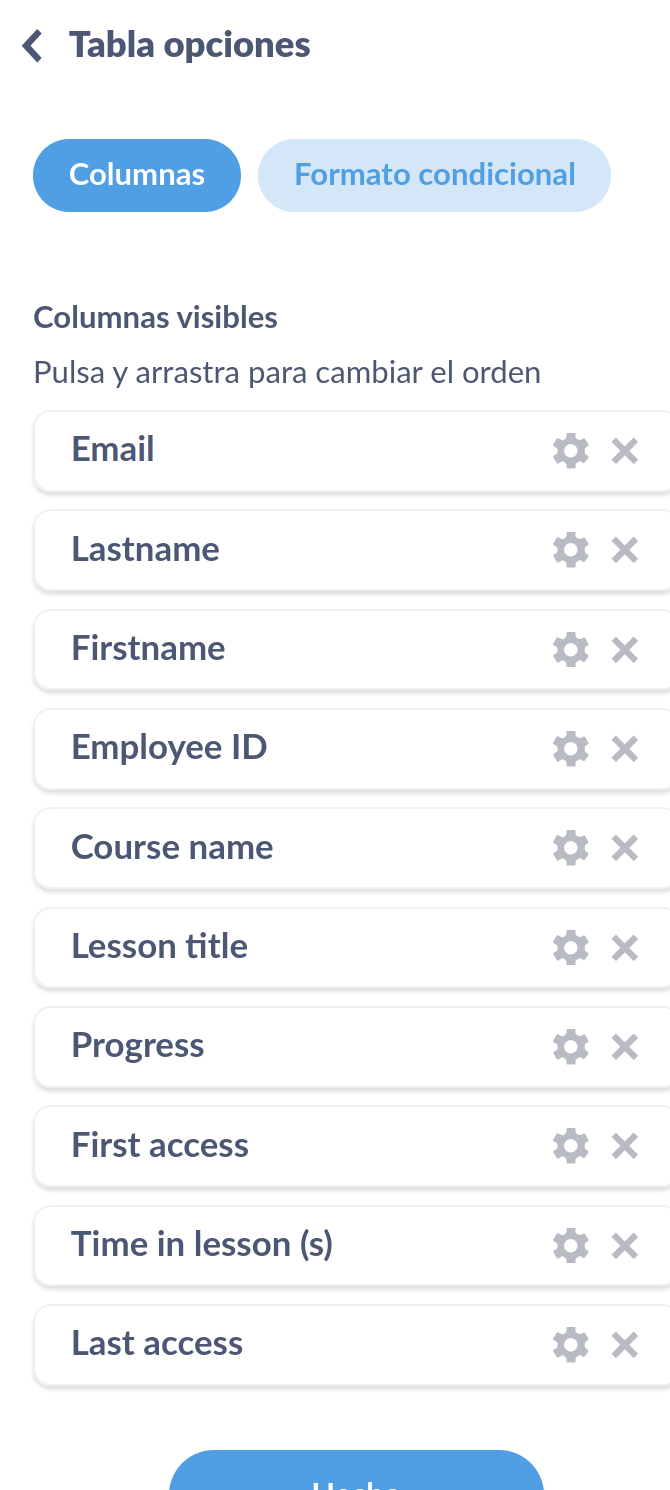Switch to the Columnas tab
670x1490 pixels.
[136, 175]
